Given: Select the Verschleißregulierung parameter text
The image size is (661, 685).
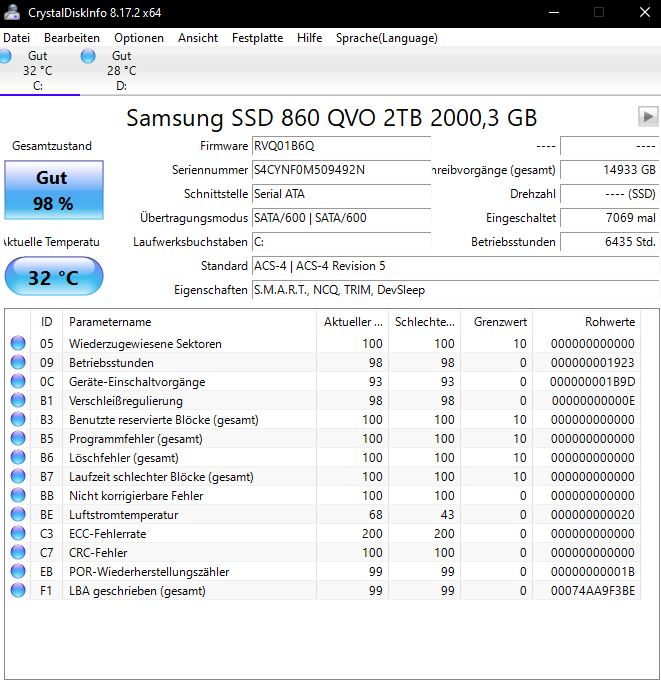Looking at the screenshot, I should click(126, 401).
